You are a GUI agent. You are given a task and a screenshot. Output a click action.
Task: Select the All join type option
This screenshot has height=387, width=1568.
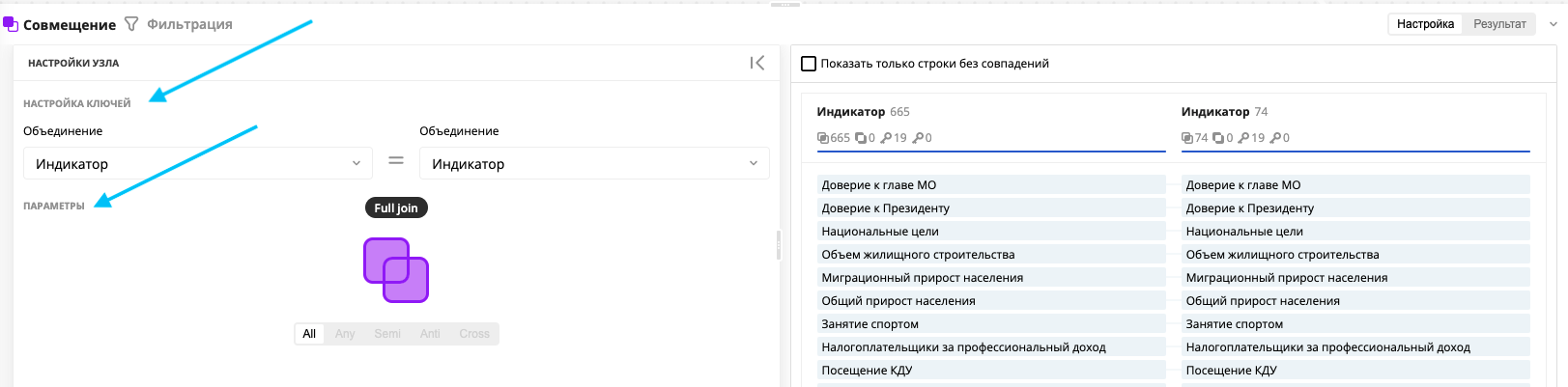click(x=309, y=334)
